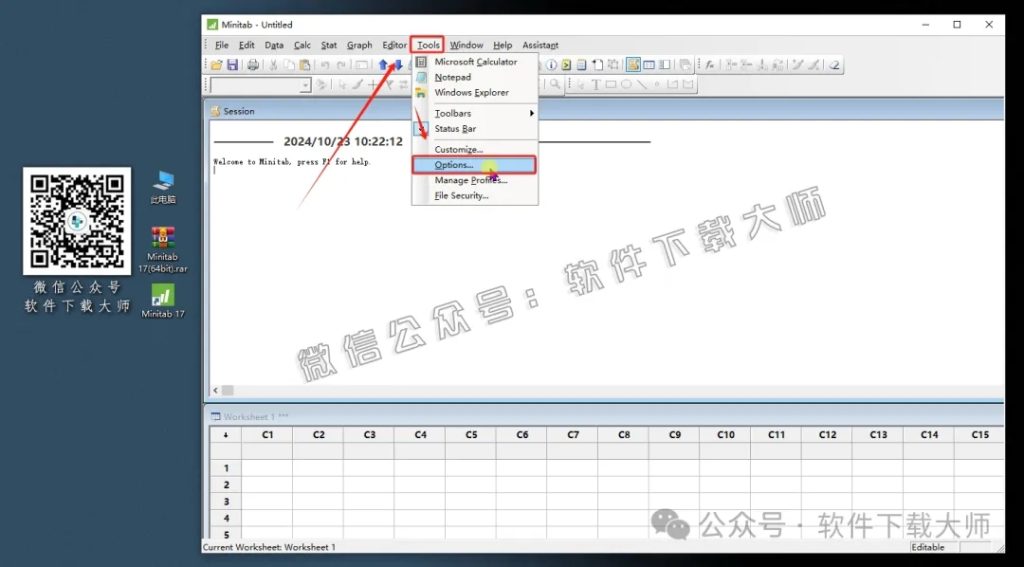Screen dimensions: 1024x567
Task: Click the Redo toolbar icon
Action: click(341, 65)
